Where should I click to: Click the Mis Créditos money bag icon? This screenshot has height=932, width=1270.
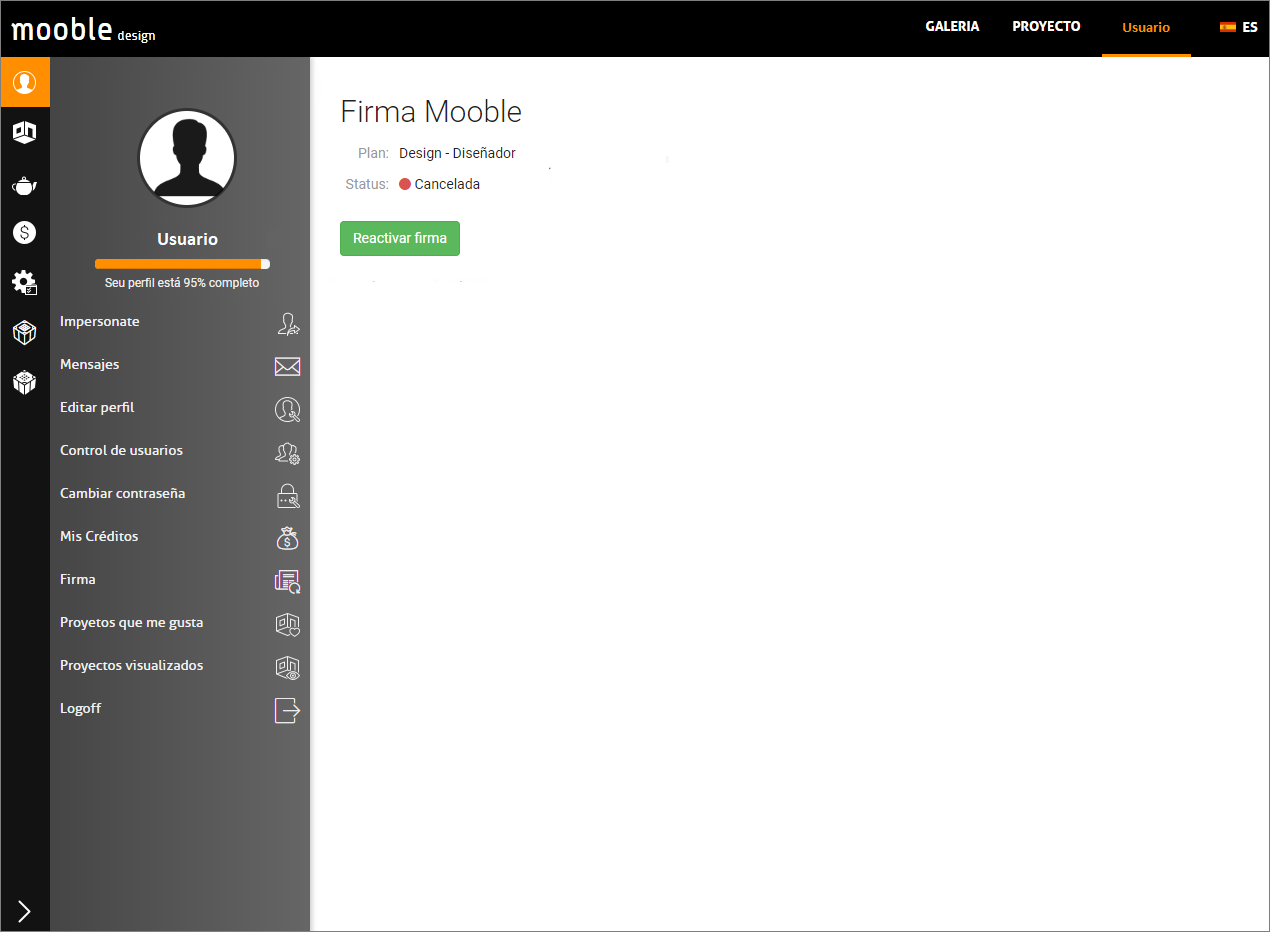coord(288,538)
